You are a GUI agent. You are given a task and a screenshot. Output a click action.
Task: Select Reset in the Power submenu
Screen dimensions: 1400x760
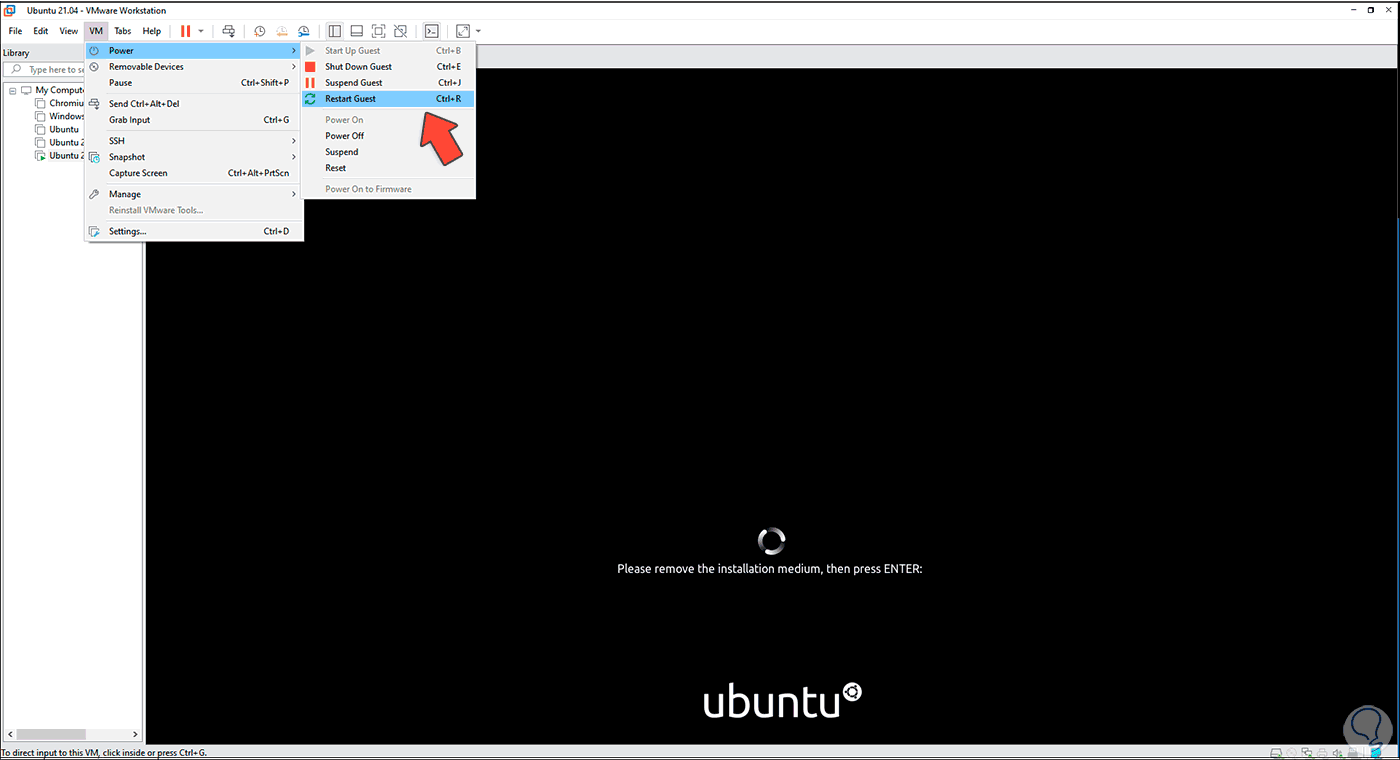click(x=388, y=168)
